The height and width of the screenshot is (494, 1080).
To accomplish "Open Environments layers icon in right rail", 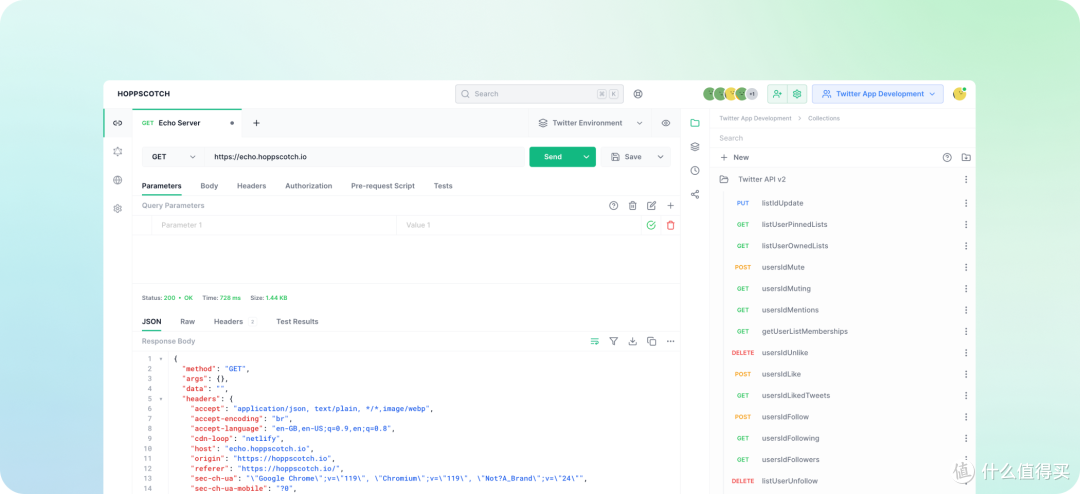I will (x=695, y=147).
